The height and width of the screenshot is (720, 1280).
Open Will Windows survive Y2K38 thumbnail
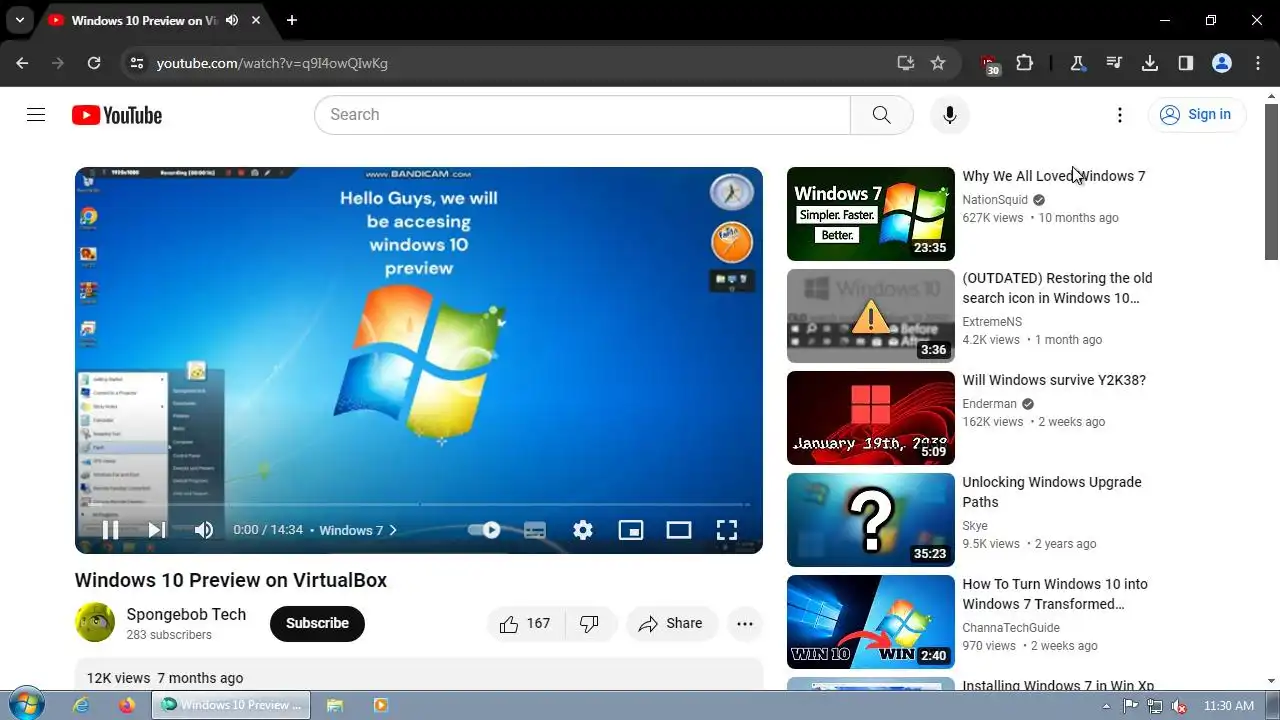coord(871,418)
